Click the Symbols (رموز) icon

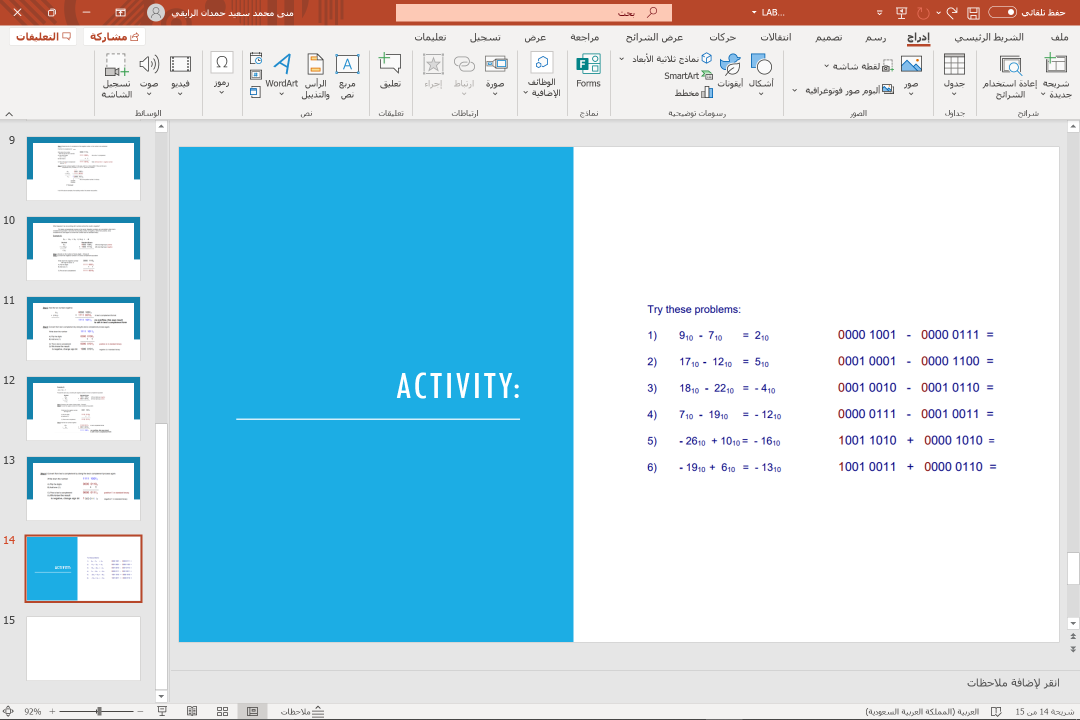coord(221,65)
